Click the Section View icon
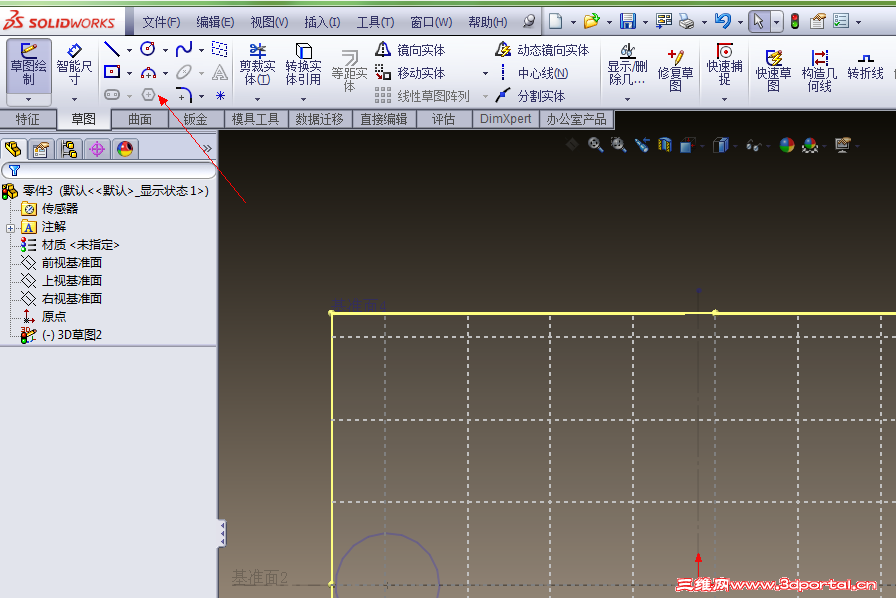The height and width of the screenshot is (598, 896). (x=665, y=145)
